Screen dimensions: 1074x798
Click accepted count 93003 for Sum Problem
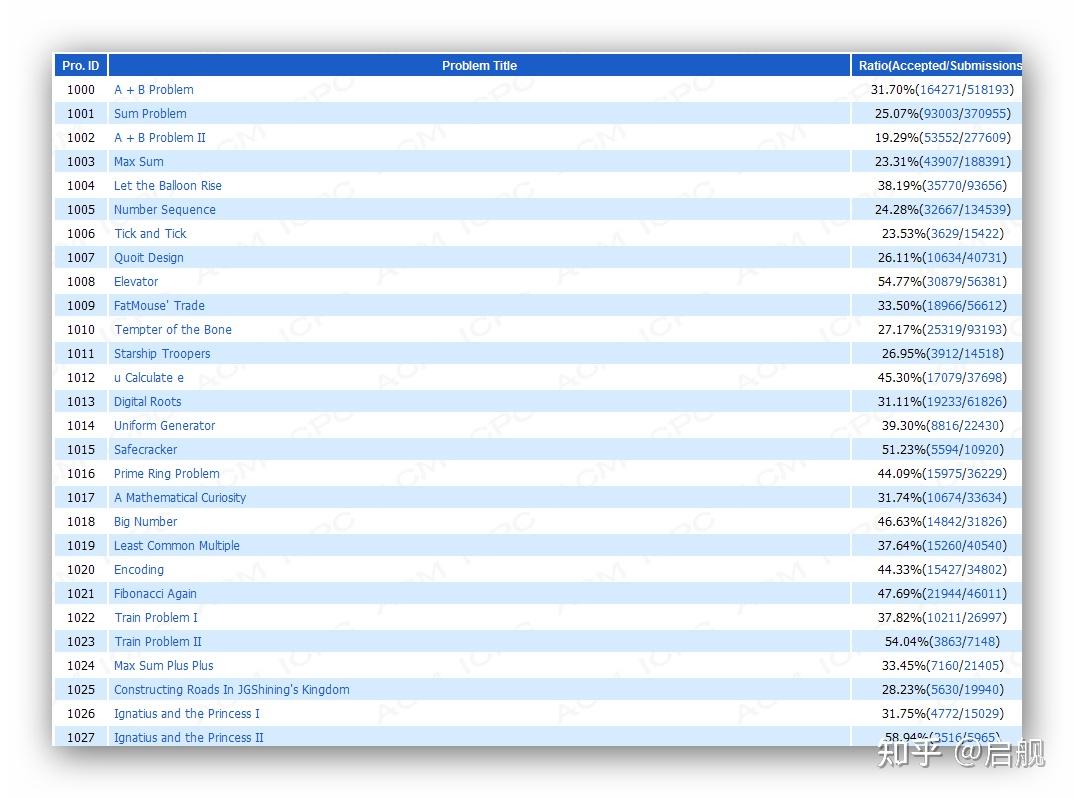point(942,114)
